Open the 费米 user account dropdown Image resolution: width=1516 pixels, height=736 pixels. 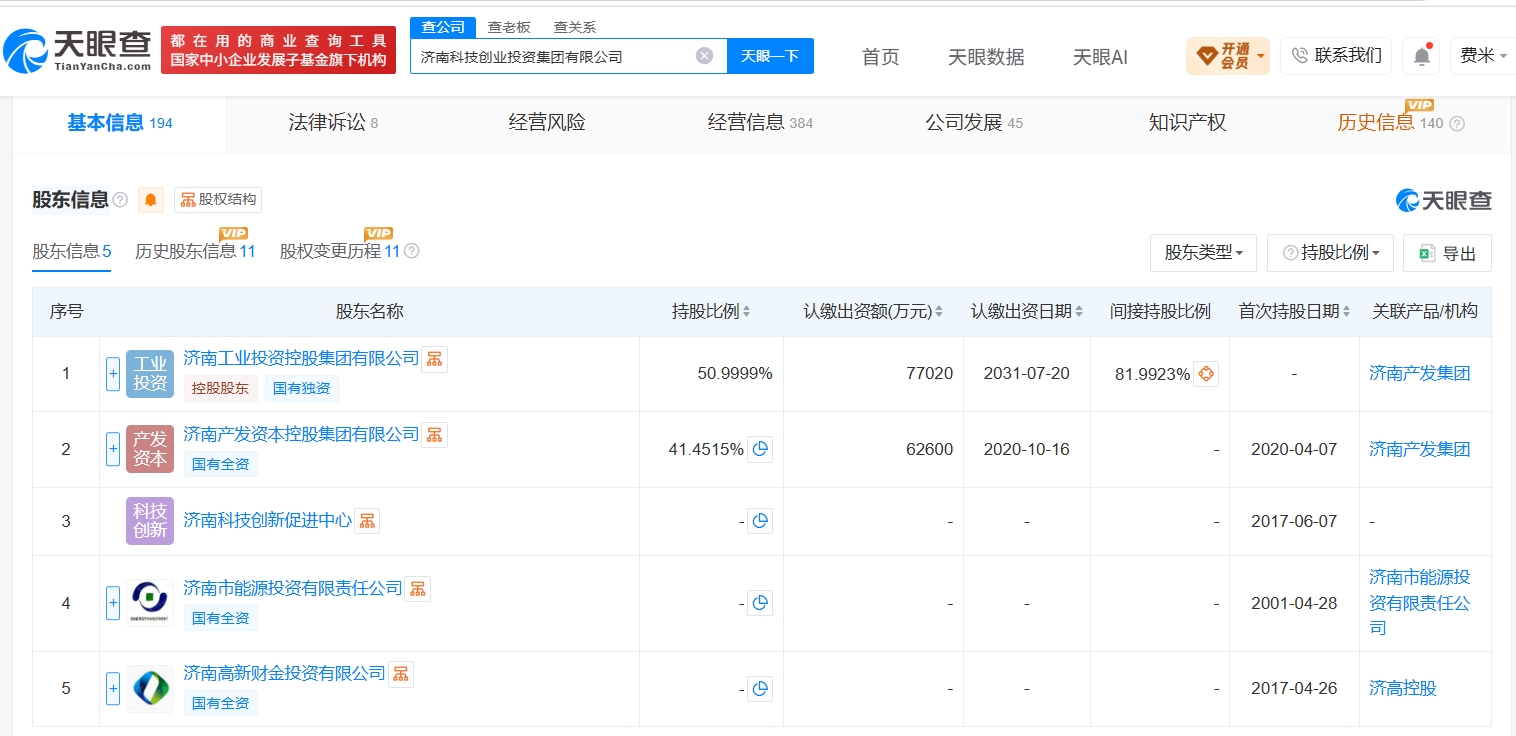click(x=1483, y=56)
